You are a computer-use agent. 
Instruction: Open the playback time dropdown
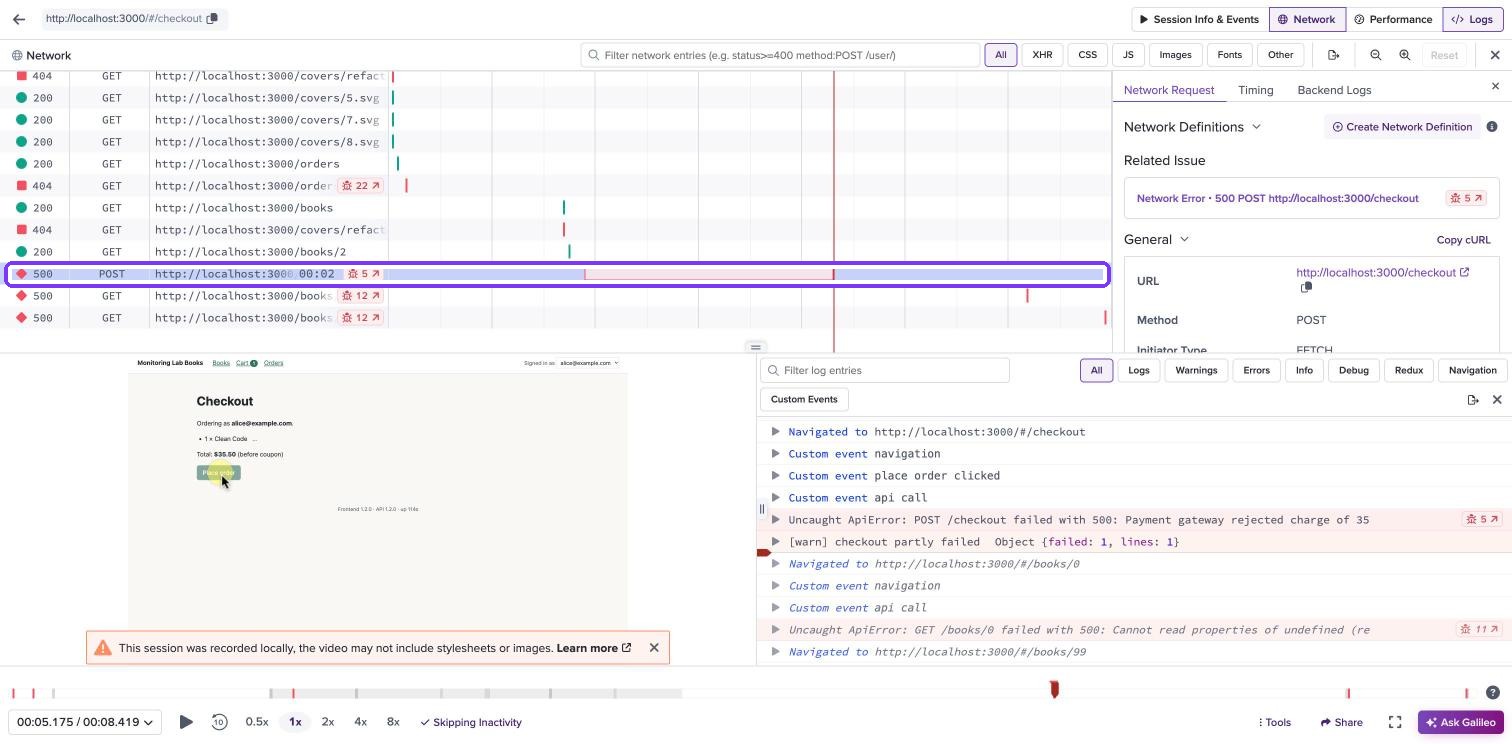click(x=85, y=722)
